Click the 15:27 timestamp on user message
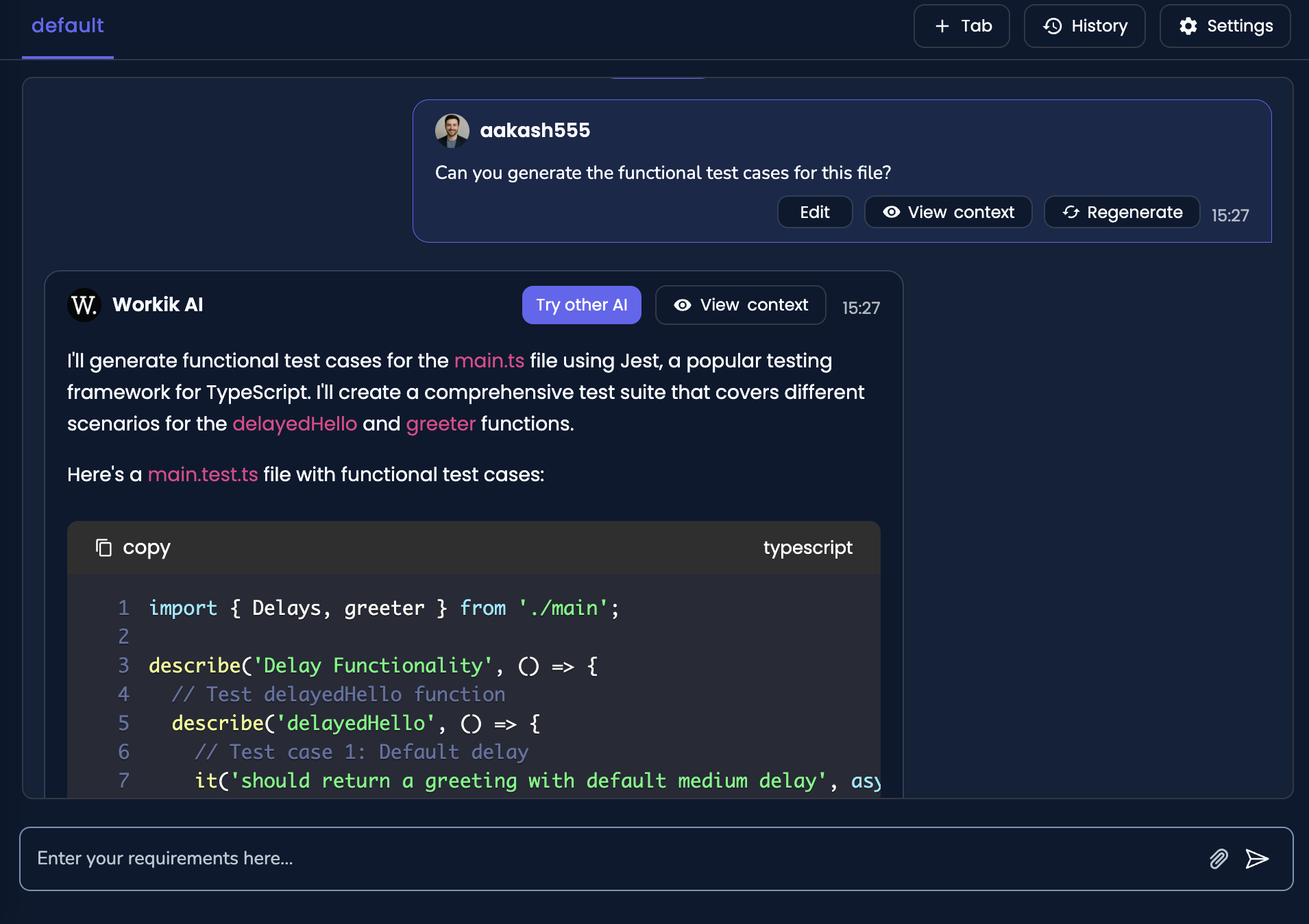 click(1230, 215)
